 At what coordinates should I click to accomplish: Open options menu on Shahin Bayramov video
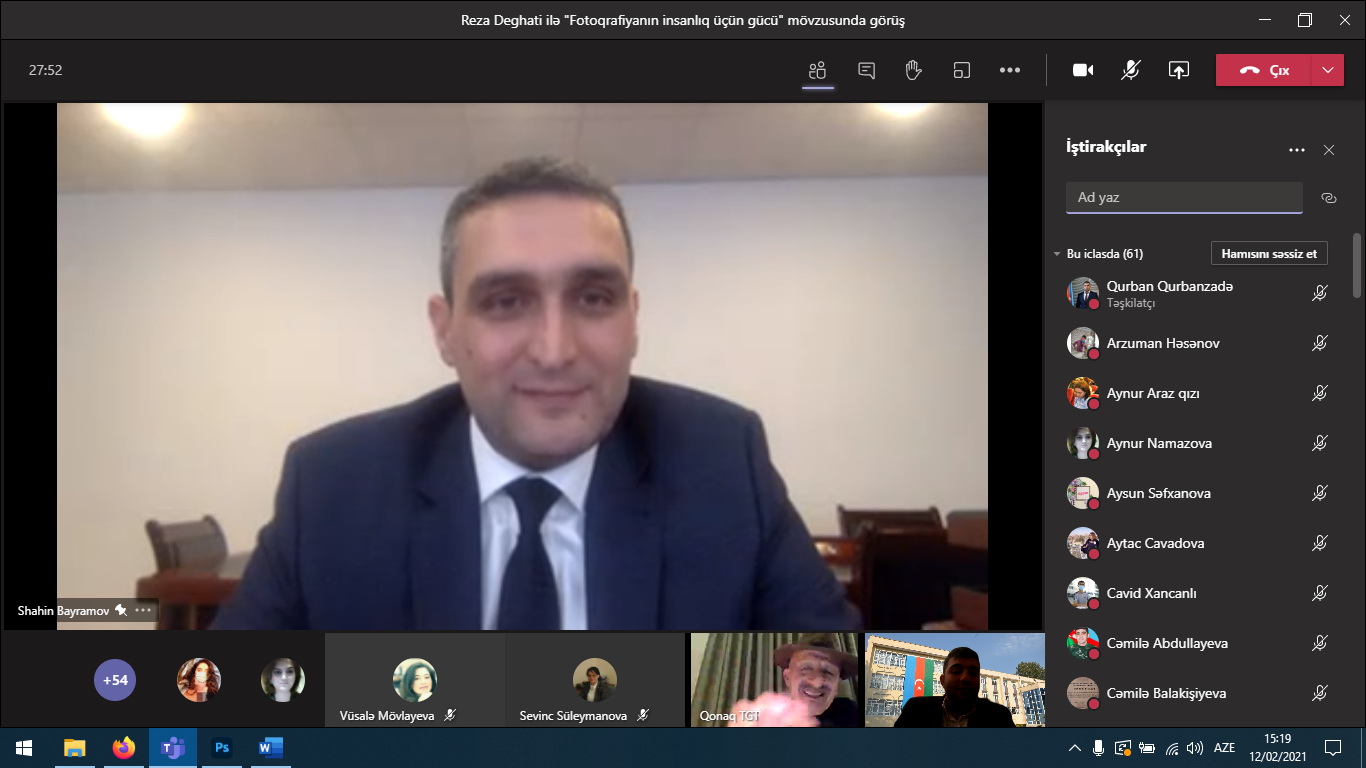point(144,610)
